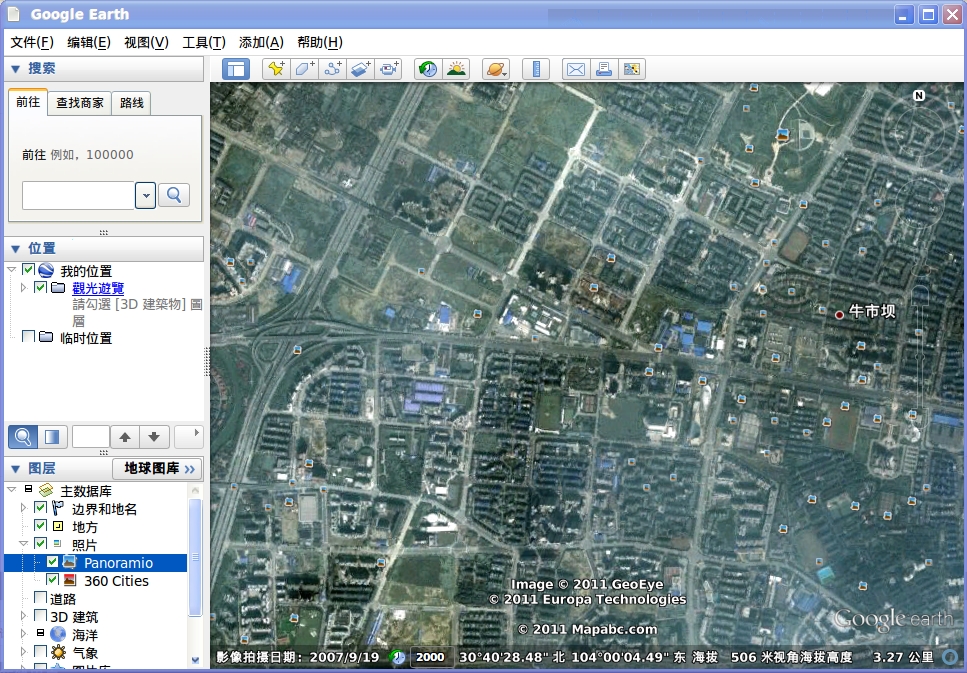This screenshot has height=673, width=967.
Task: Print the current view
Action: coord(604,69)
